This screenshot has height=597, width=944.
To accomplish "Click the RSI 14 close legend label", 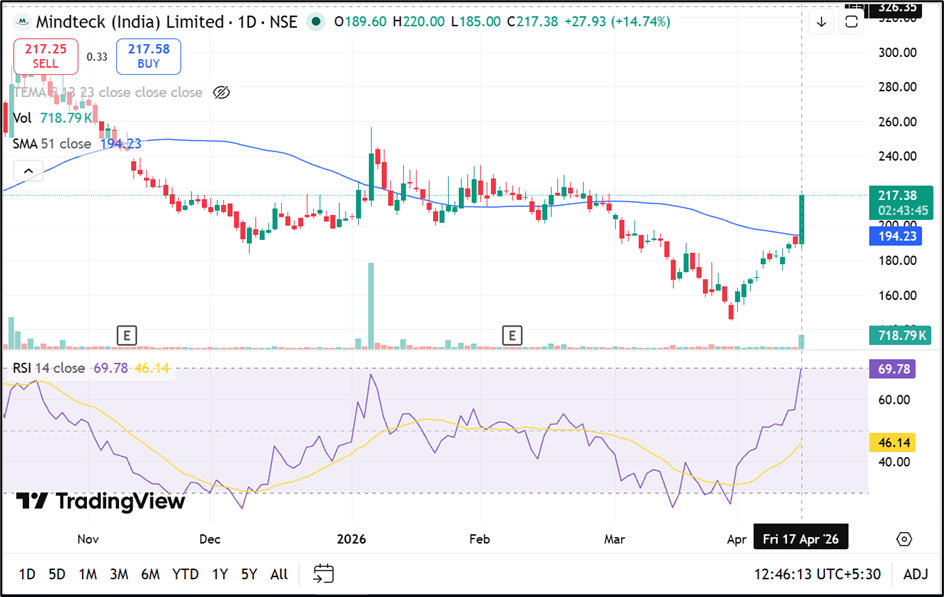I will (49, 368).
